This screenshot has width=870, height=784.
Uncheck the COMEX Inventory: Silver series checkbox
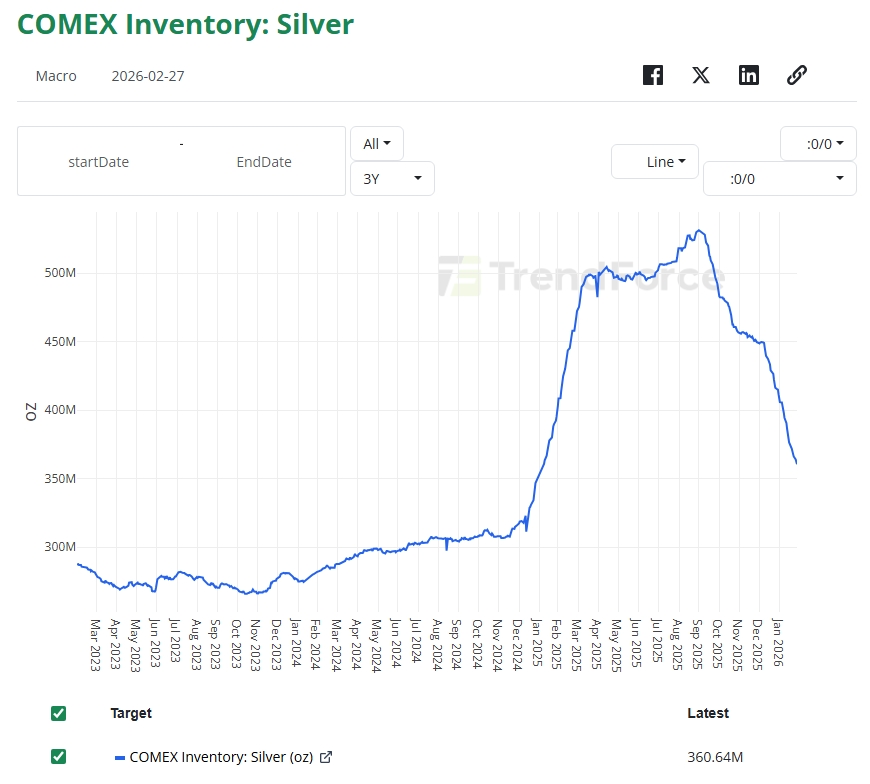pyautogui.click(x=58, y=757)
